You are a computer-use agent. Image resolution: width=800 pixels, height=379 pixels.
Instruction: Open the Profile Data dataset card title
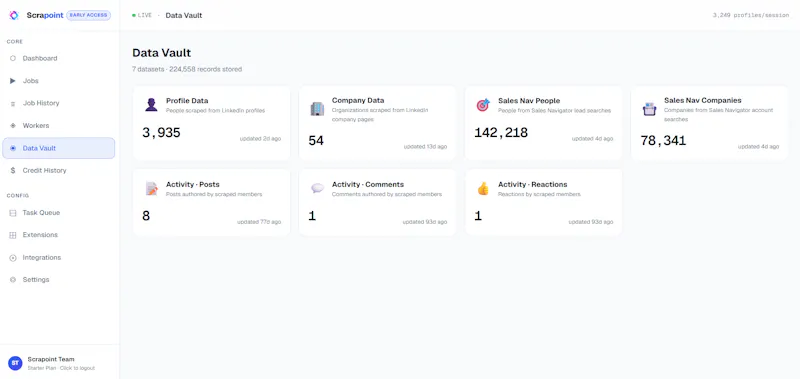click(187, 100)
